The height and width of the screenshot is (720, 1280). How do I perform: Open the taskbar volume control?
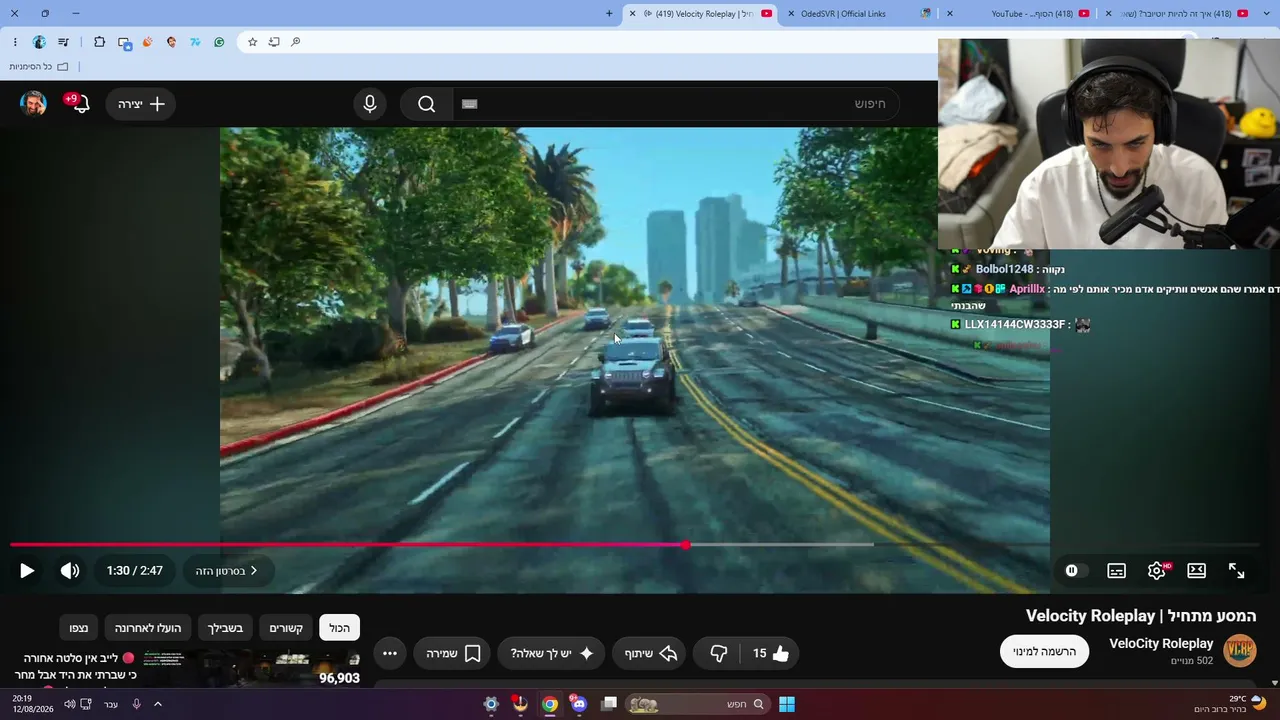[x=70, y=705]
